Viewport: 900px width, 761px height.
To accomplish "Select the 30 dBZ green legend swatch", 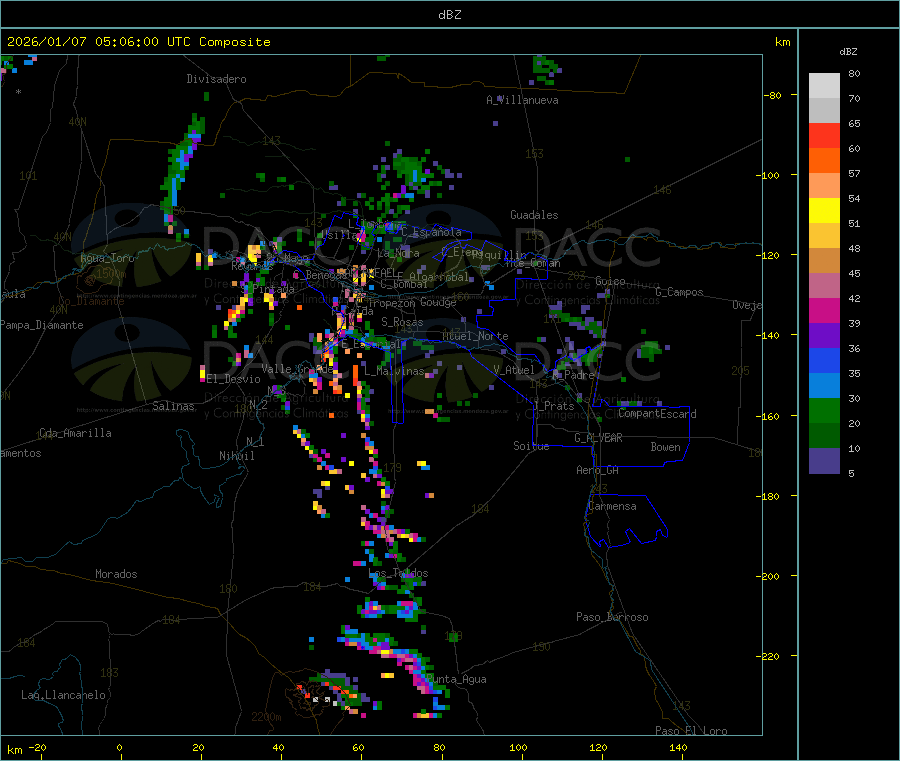I will tap(824, 411).
